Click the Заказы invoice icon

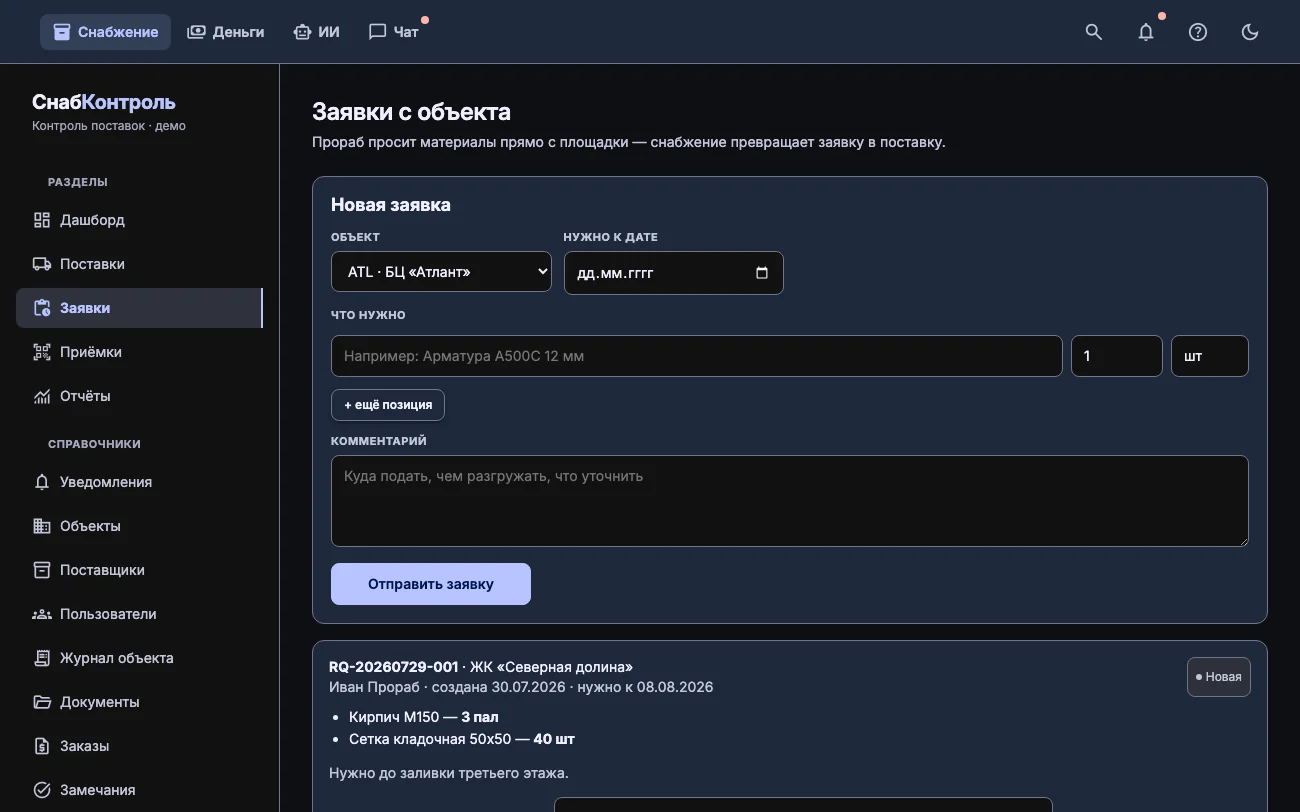42,746
